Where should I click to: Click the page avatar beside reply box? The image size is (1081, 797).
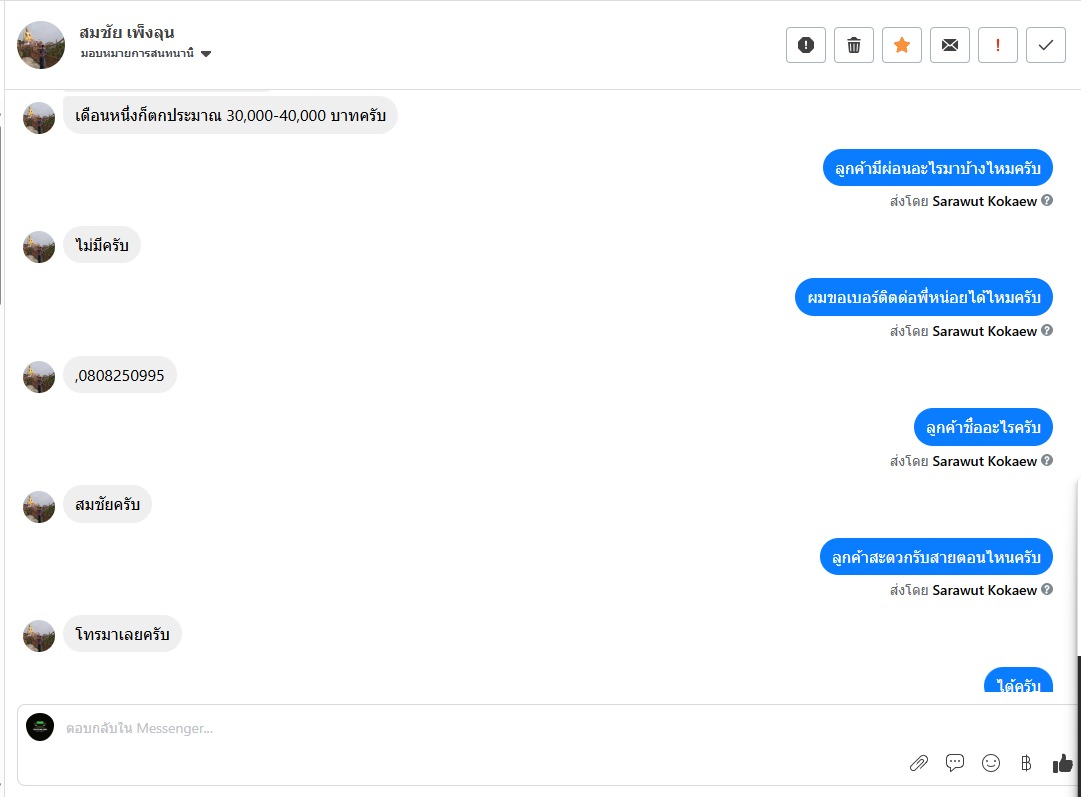pos(40,727)
